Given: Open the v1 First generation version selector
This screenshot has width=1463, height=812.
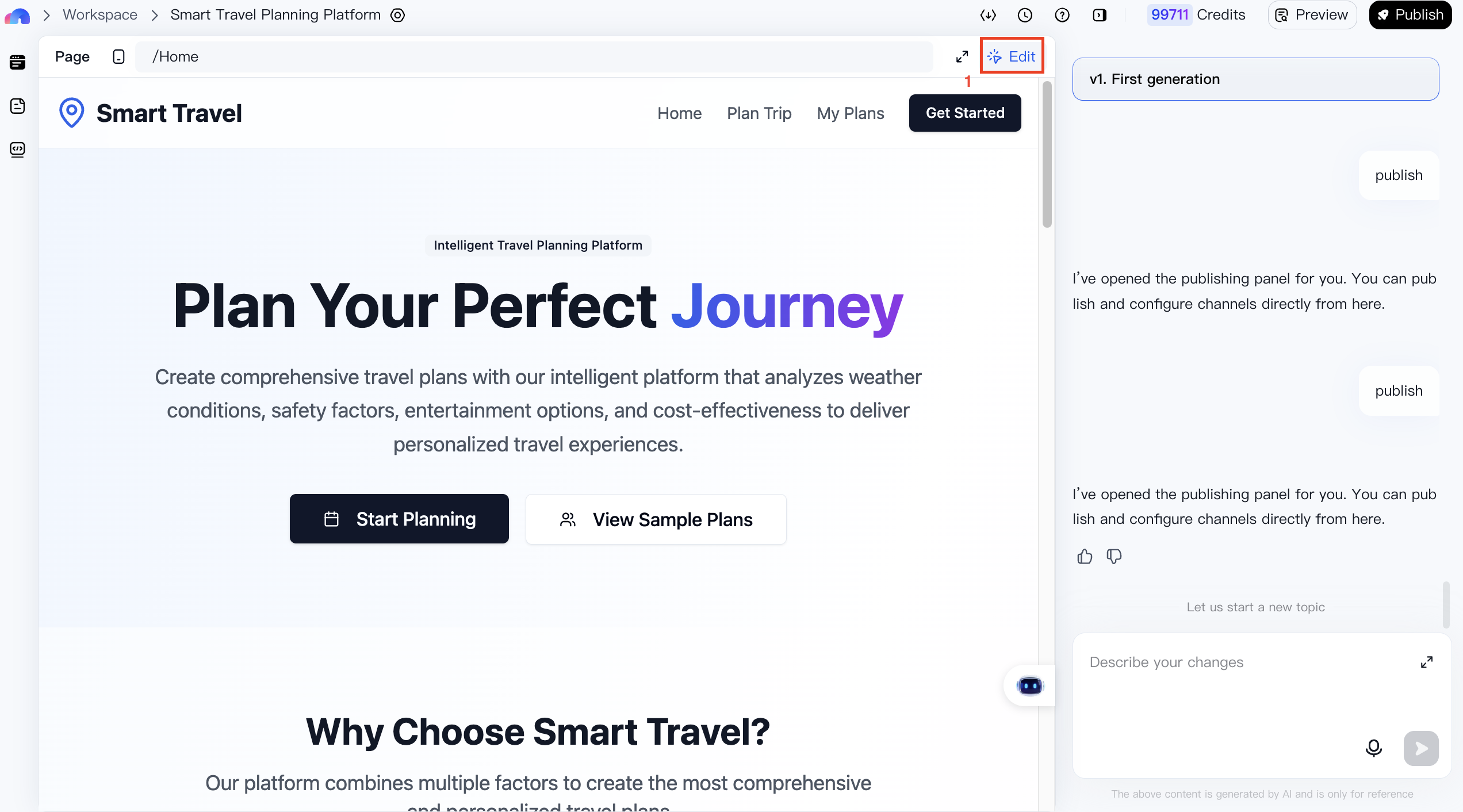Looking at the screenshot, I should pyautogui.click(x=1255, y=79).
